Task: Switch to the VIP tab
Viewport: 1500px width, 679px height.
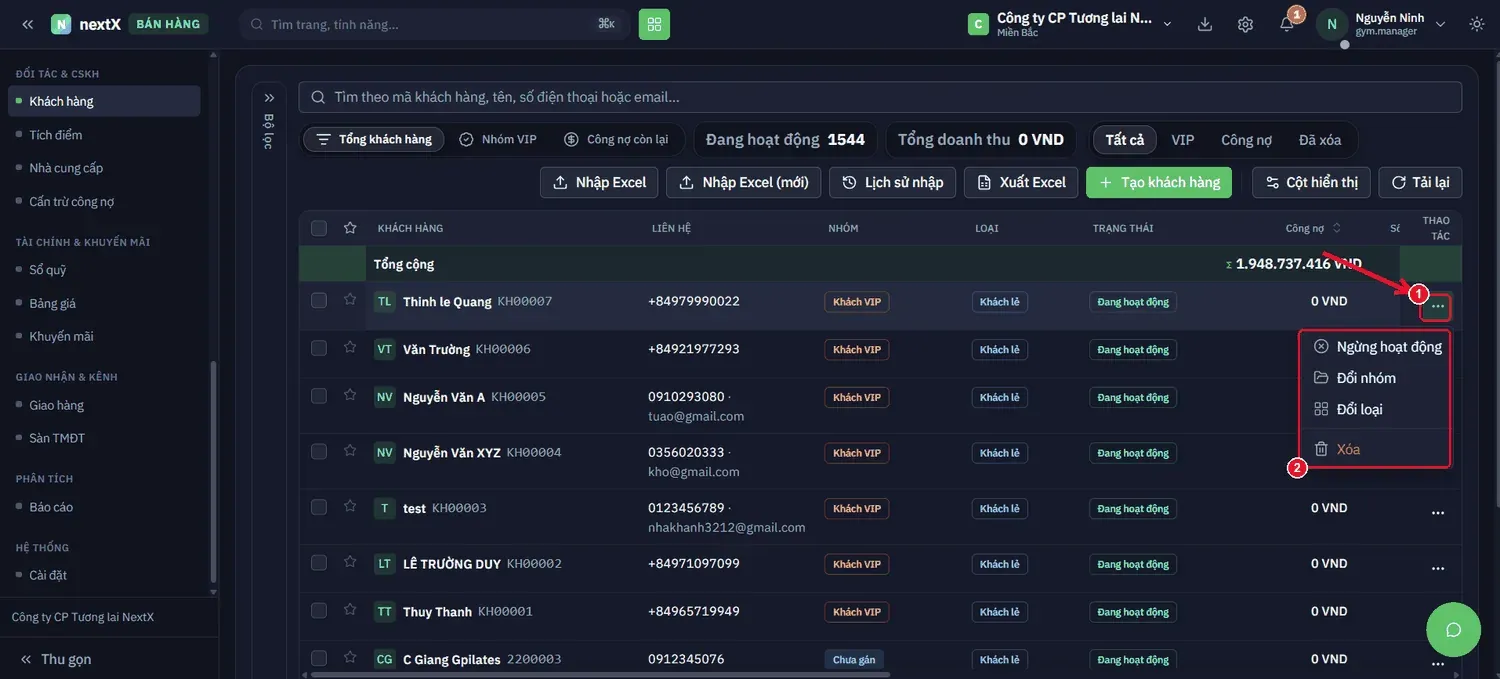Action: (x=1183, y=140)
